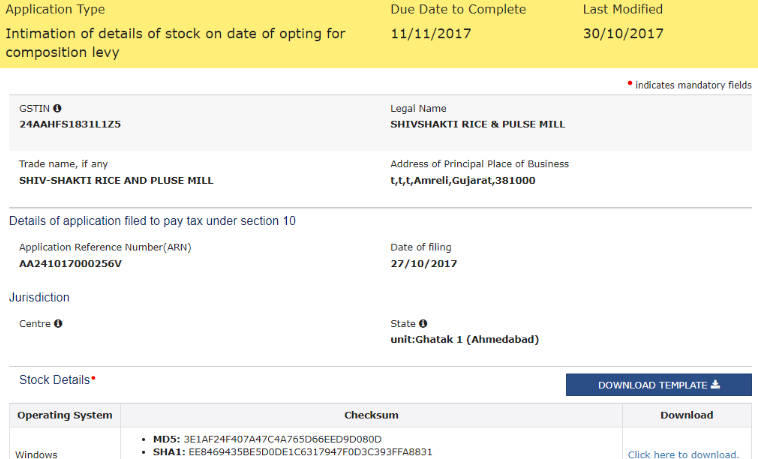Viewport: 758px width, 459px height.
Task: Open the 'Click here to download' link
Action: [x=683, y=454]
